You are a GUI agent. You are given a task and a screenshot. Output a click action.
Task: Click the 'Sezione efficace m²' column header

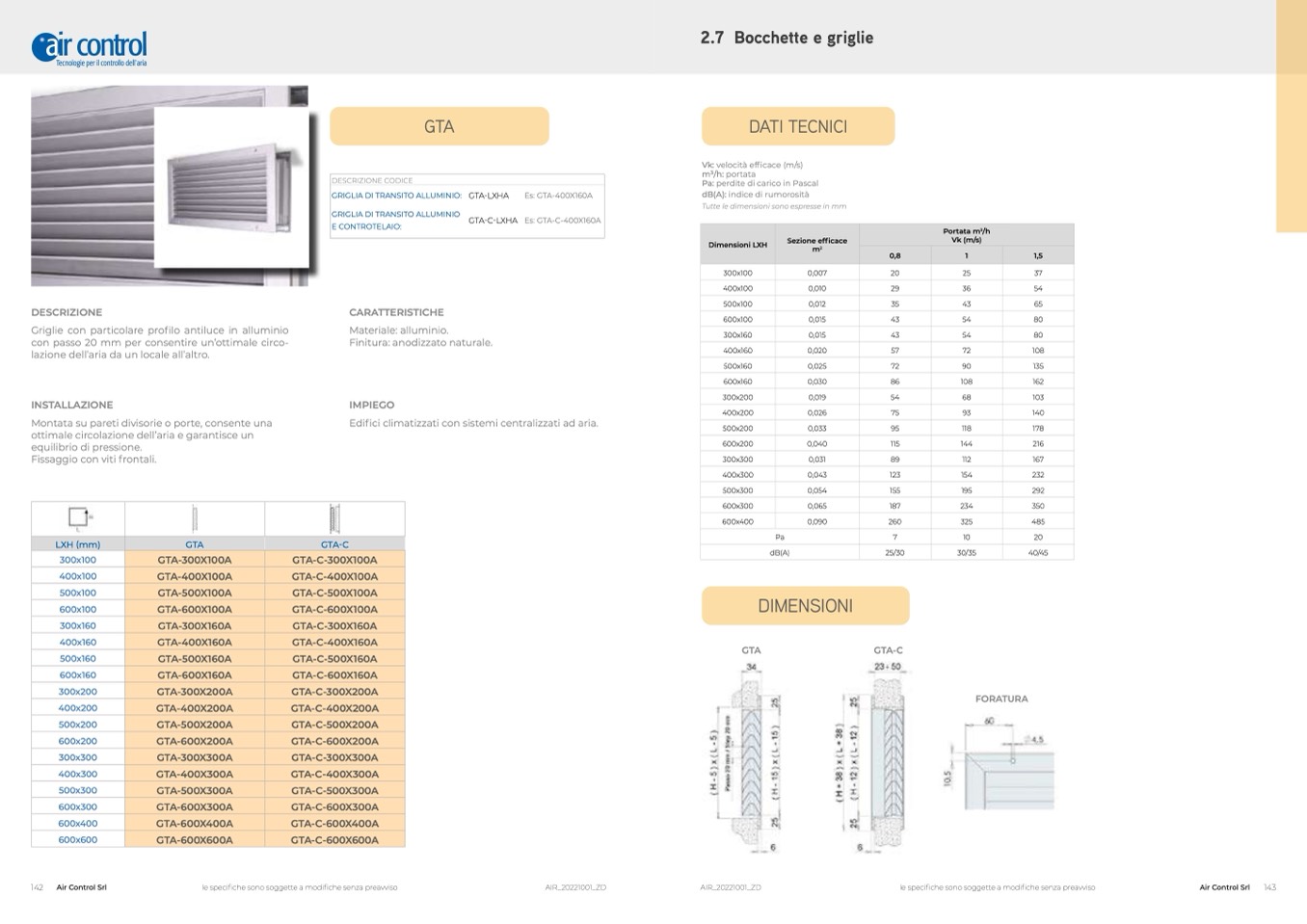tap(816, 245)
